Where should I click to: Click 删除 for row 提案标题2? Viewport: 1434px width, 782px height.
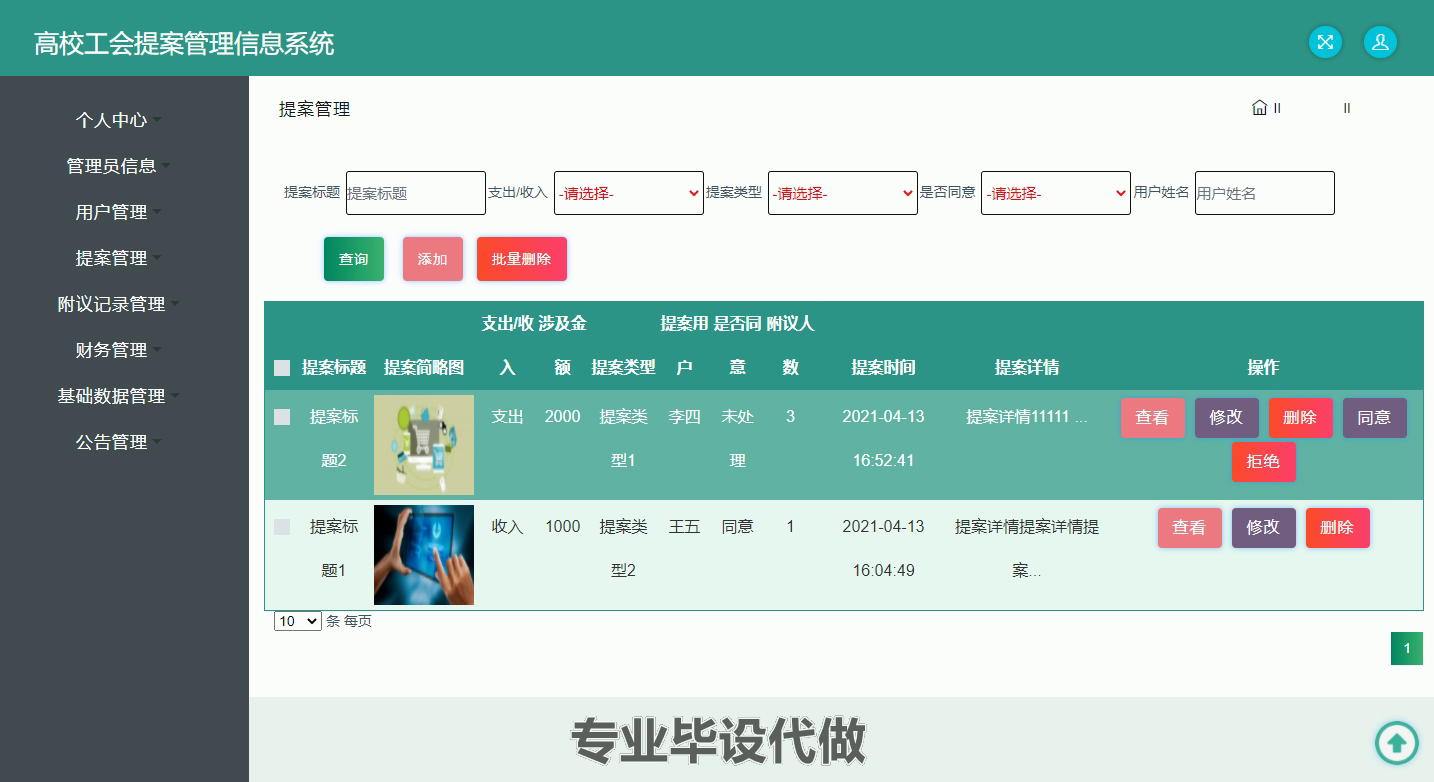point(1301,418)
